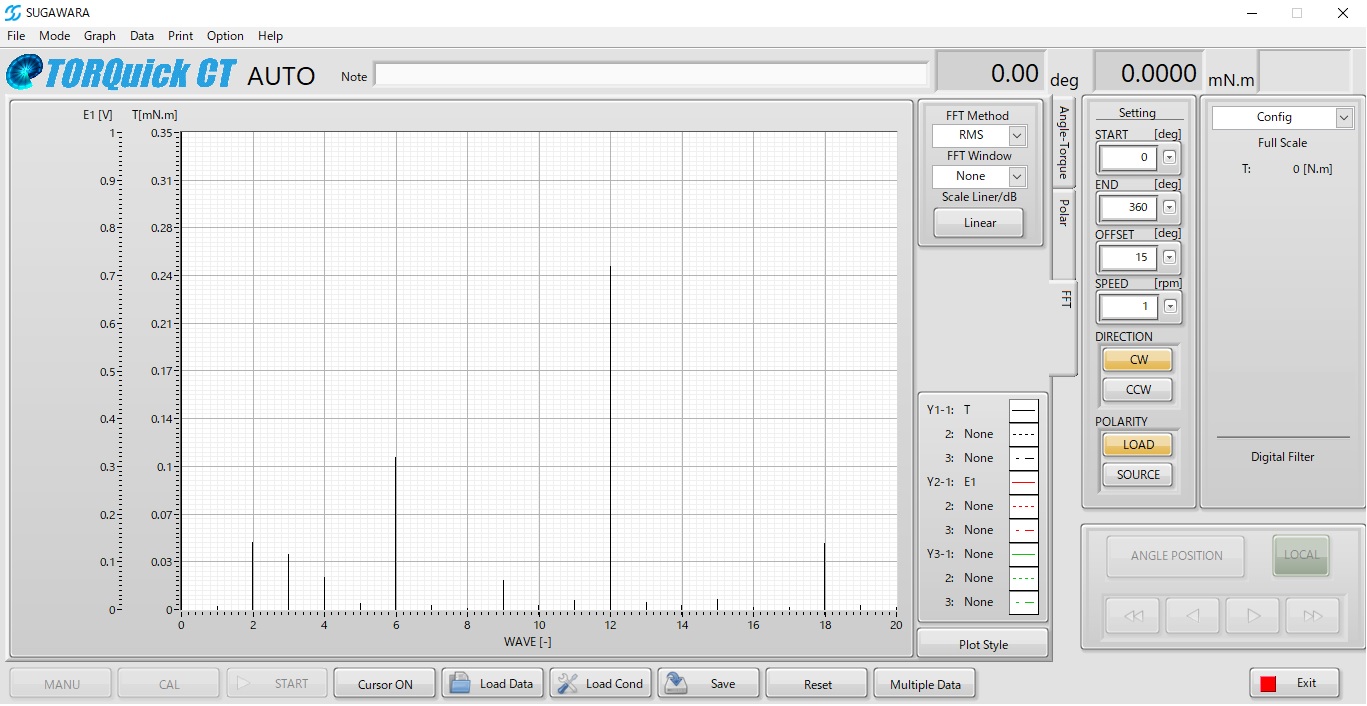Open the Option menu
Image resolution: width=1367 pixels, height=706 pixels.
225,36
